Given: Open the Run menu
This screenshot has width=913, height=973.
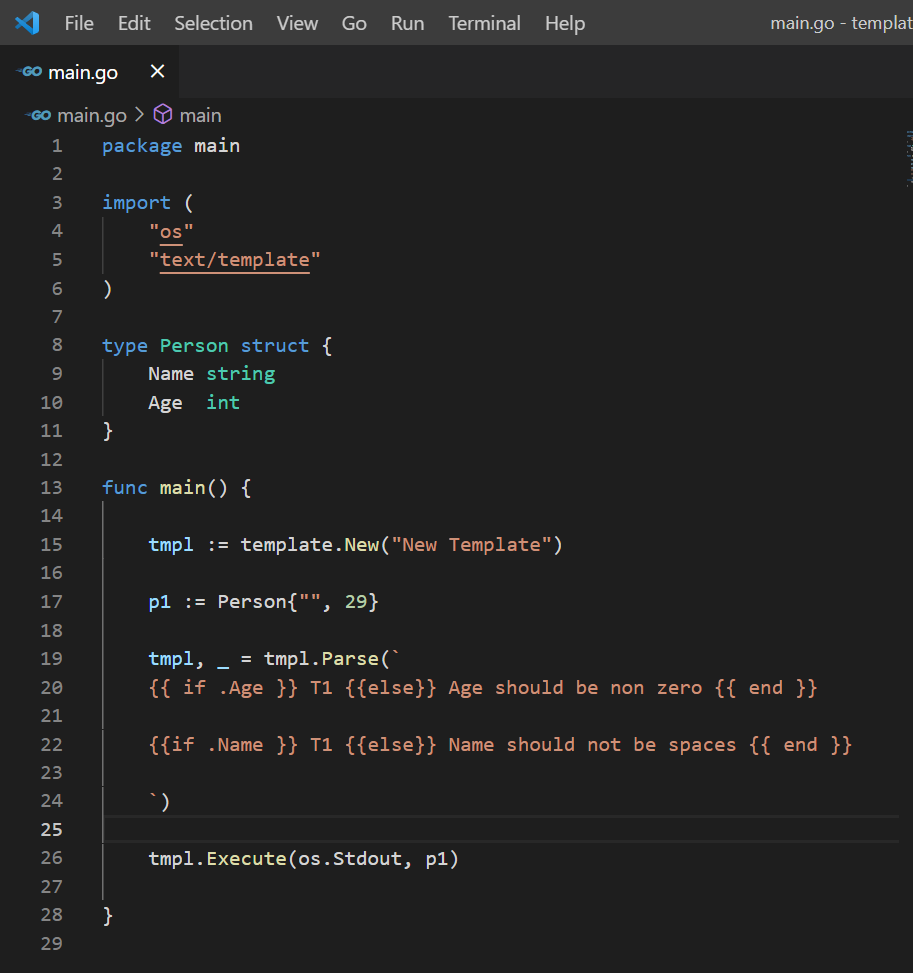Looking at the screenshot, I should 406,23.
